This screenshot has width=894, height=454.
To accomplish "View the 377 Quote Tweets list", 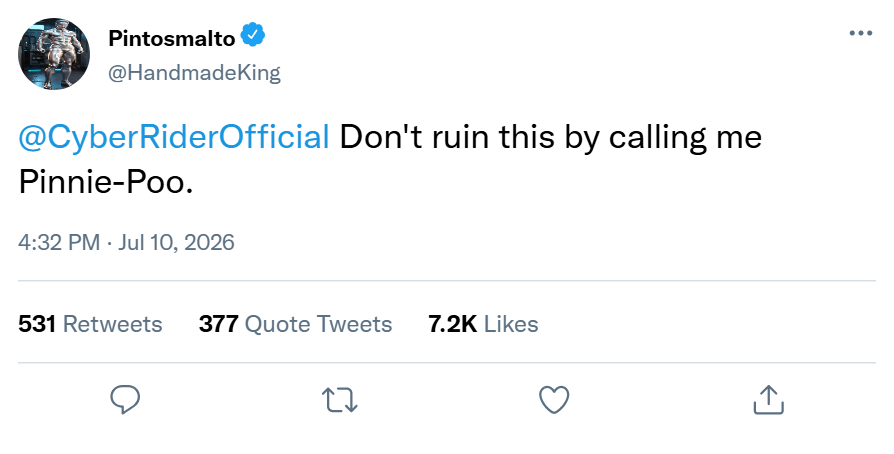I will tap(295, 324).
